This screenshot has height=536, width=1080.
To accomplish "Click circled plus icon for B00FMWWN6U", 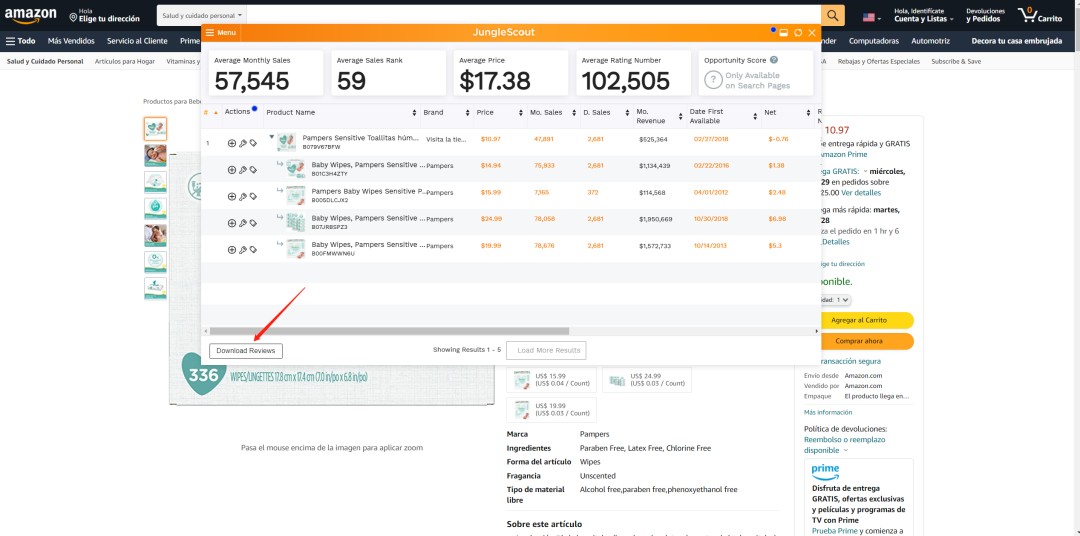I will click(231, 249).
